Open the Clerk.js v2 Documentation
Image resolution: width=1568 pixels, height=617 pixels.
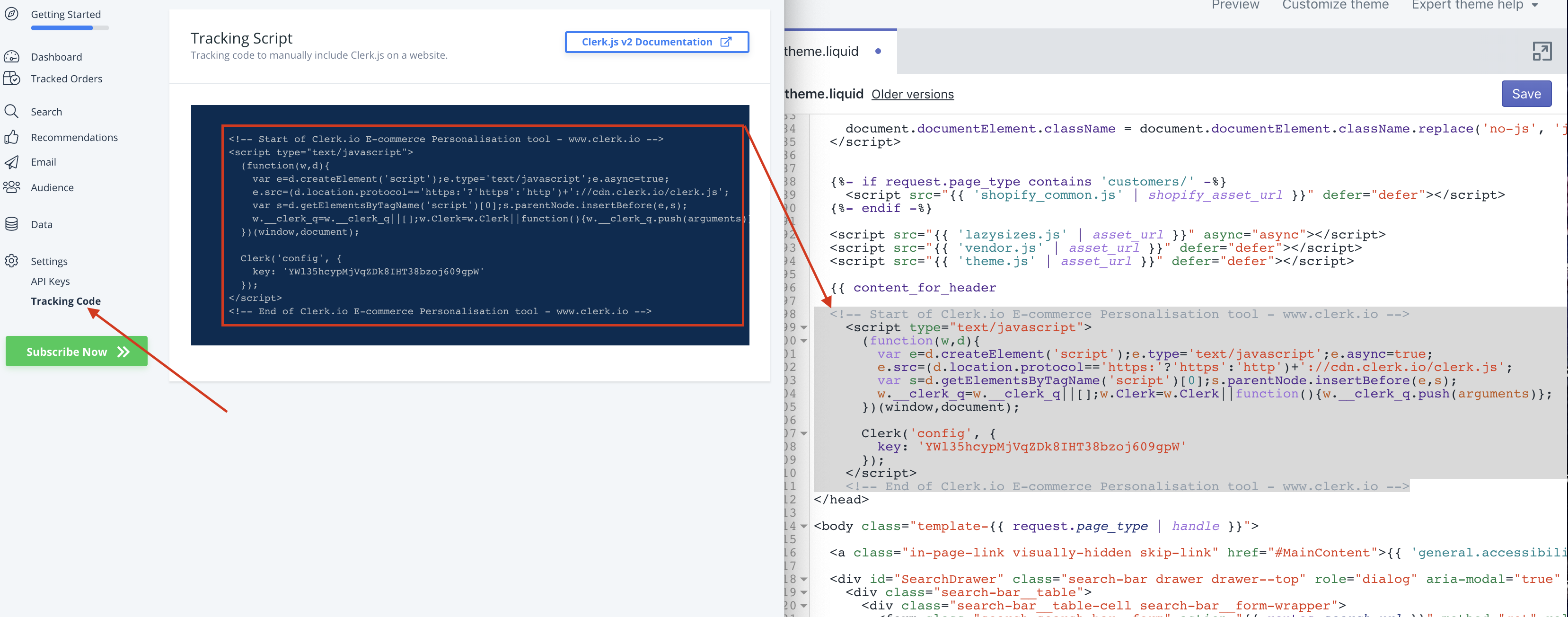[656, 41]
